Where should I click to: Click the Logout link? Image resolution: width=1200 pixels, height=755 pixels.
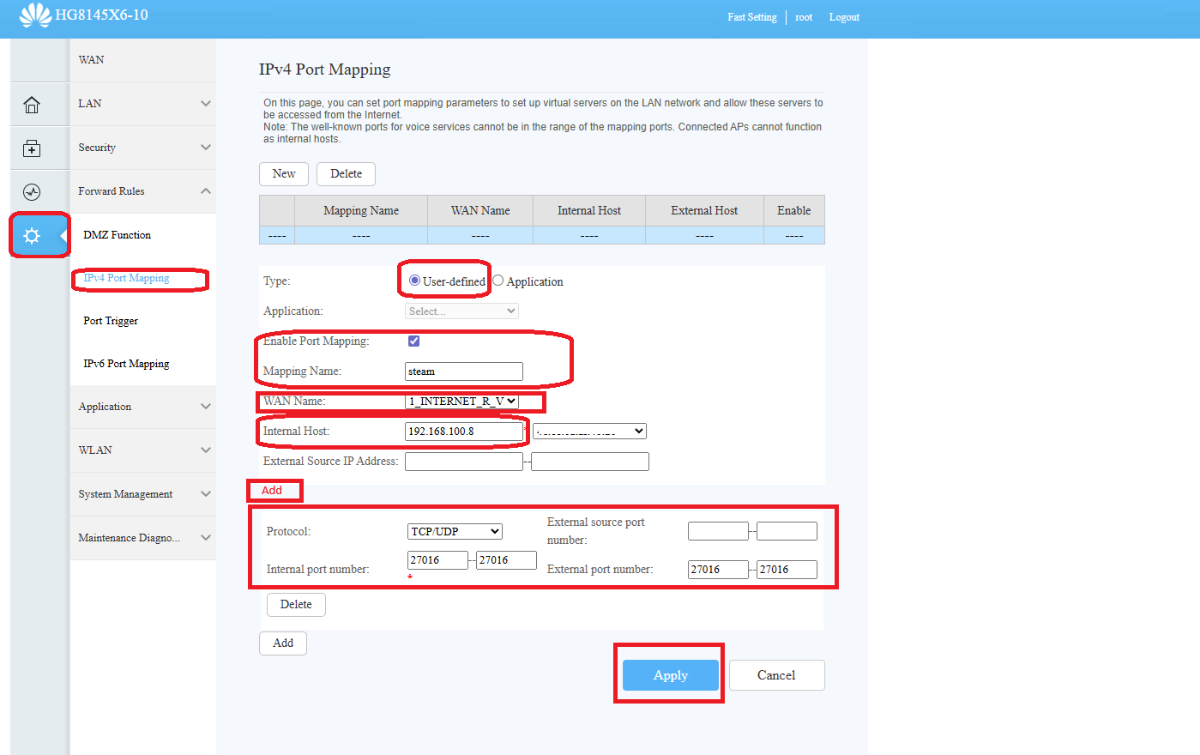point(844,17)
